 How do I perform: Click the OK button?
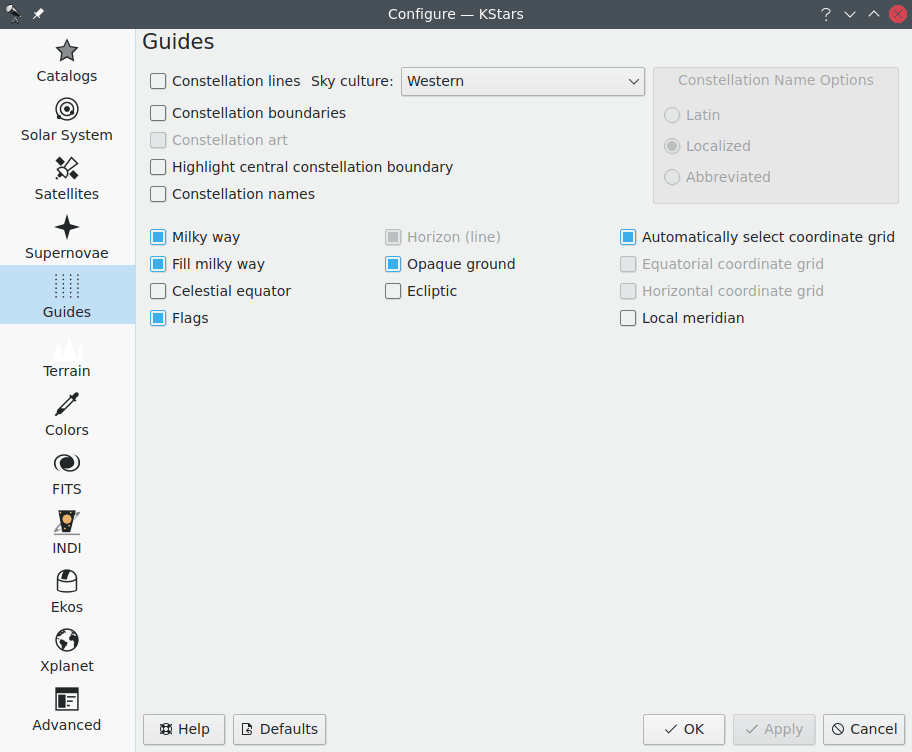point(683,729)
